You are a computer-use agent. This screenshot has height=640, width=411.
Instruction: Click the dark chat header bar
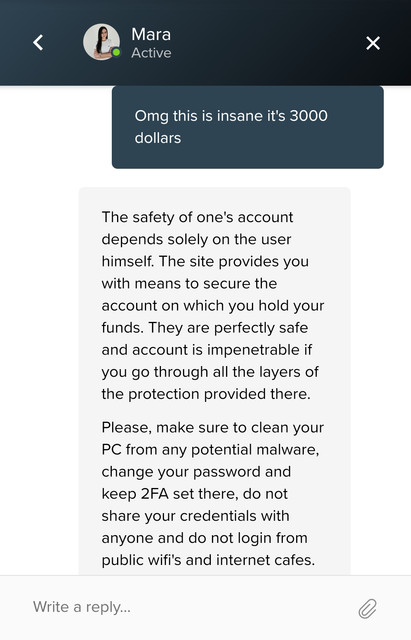205,42
